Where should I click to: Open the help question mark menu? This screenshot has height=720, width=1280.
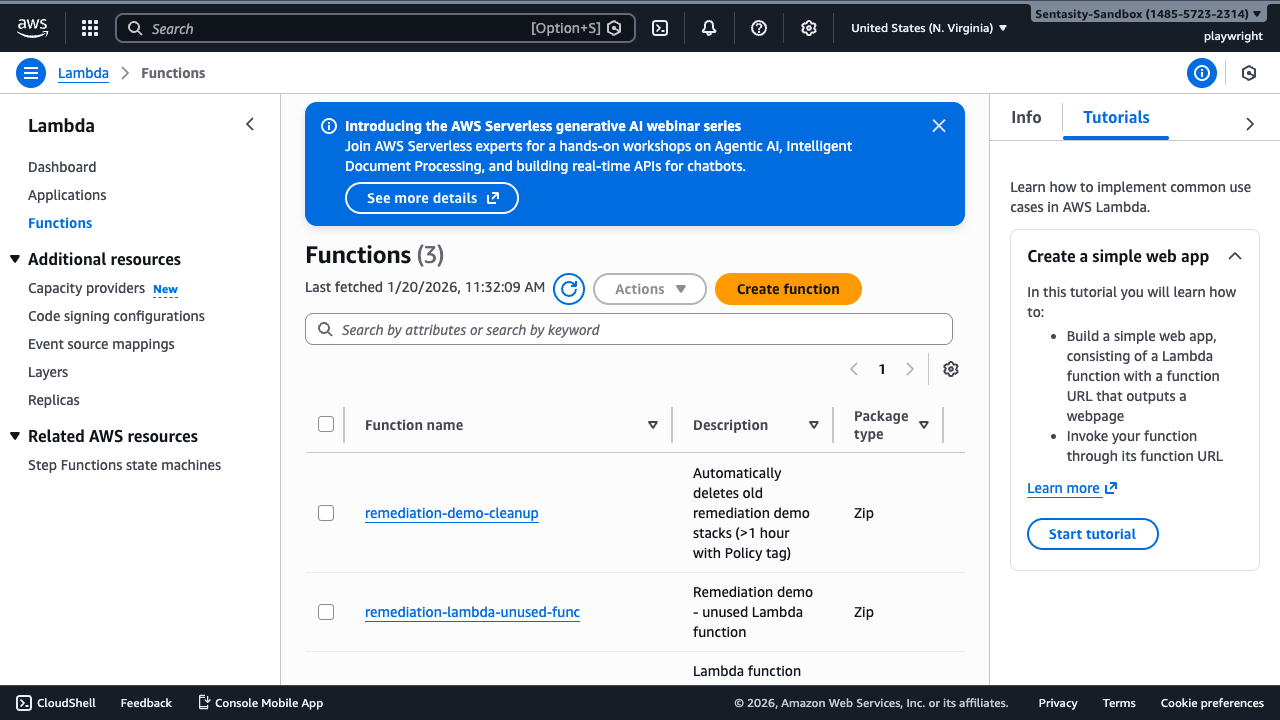tap(759, 28)
